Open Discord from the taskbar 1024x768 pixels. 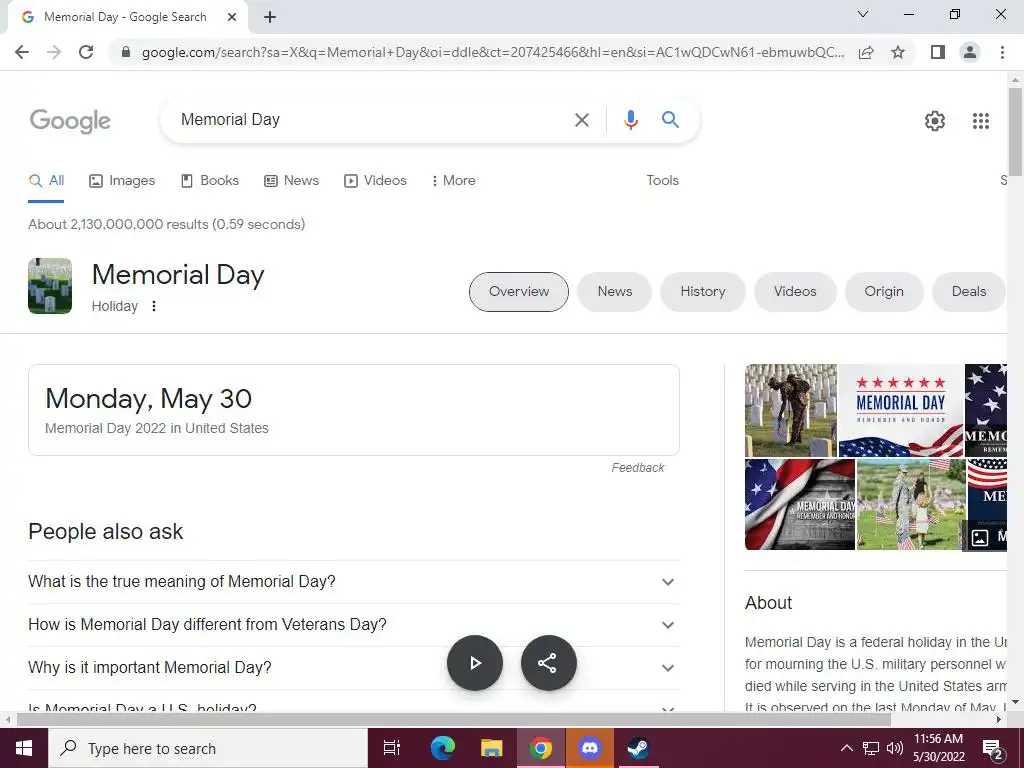590,748
